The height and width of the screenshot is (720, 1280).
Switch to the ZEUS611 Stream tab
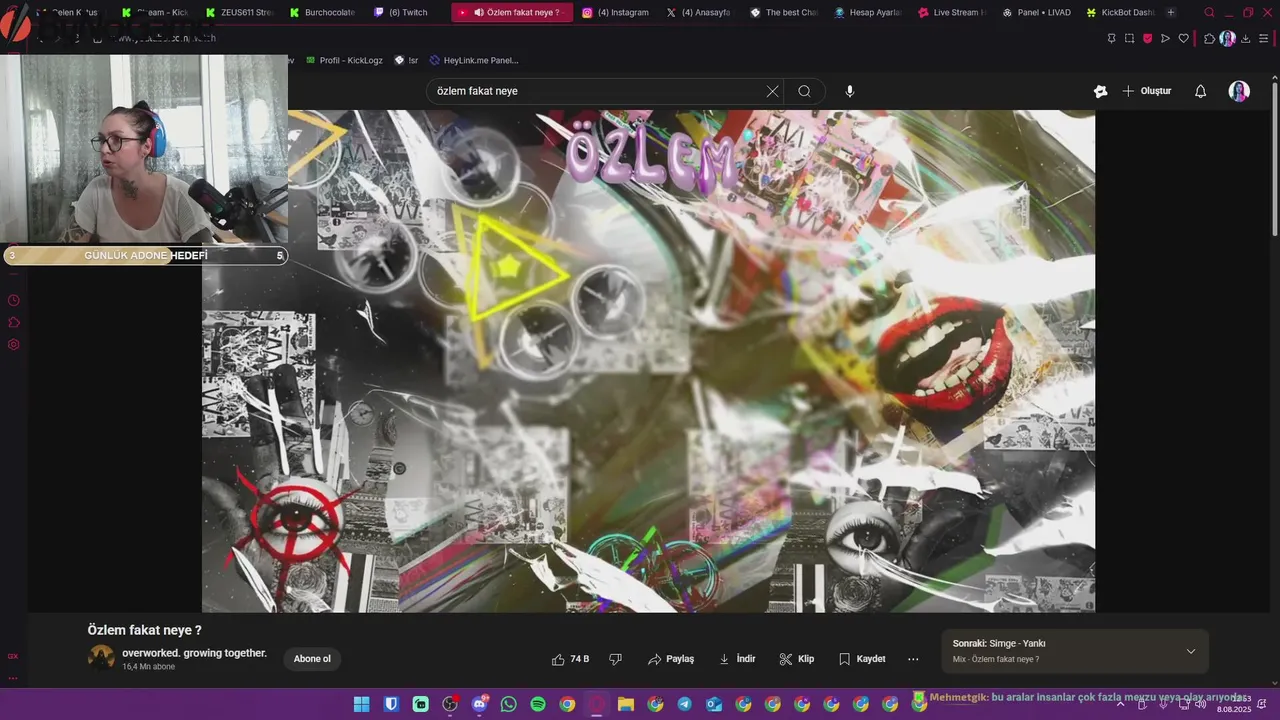(x=239, y=12)
